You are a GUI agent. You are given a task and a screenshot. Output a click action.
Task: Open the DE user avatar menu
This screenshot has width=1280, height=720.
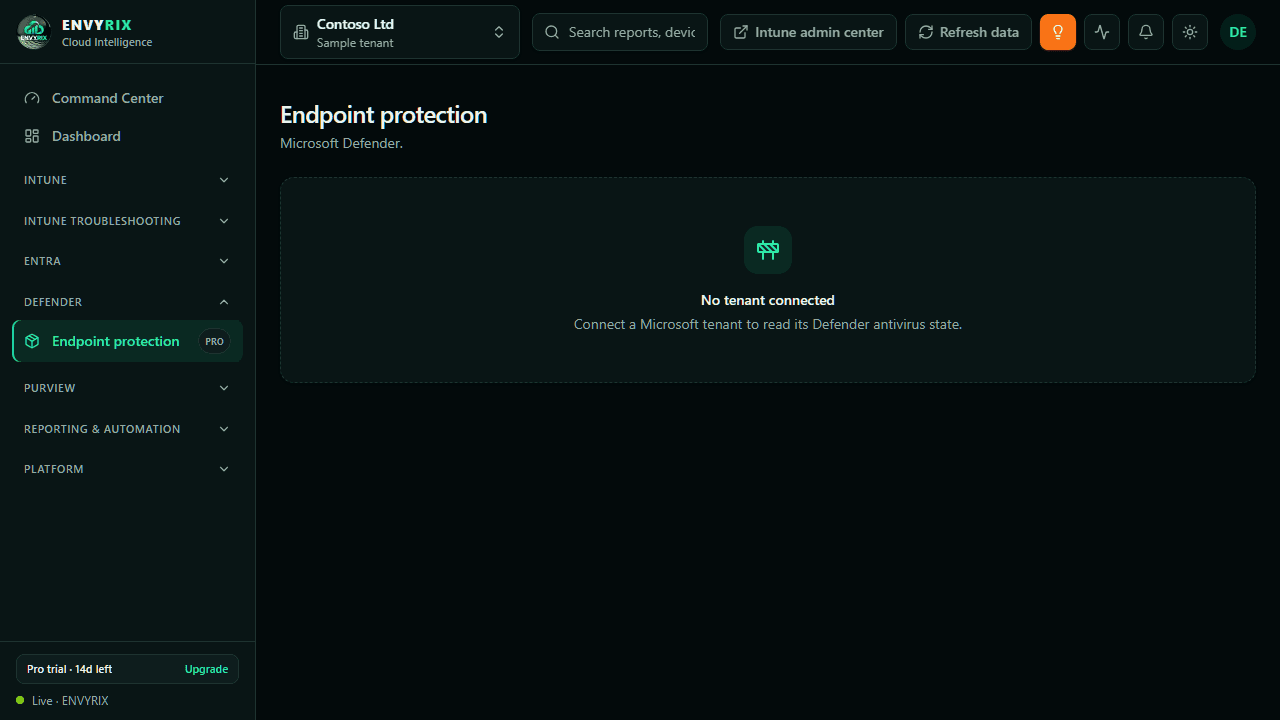(1238, 32)
